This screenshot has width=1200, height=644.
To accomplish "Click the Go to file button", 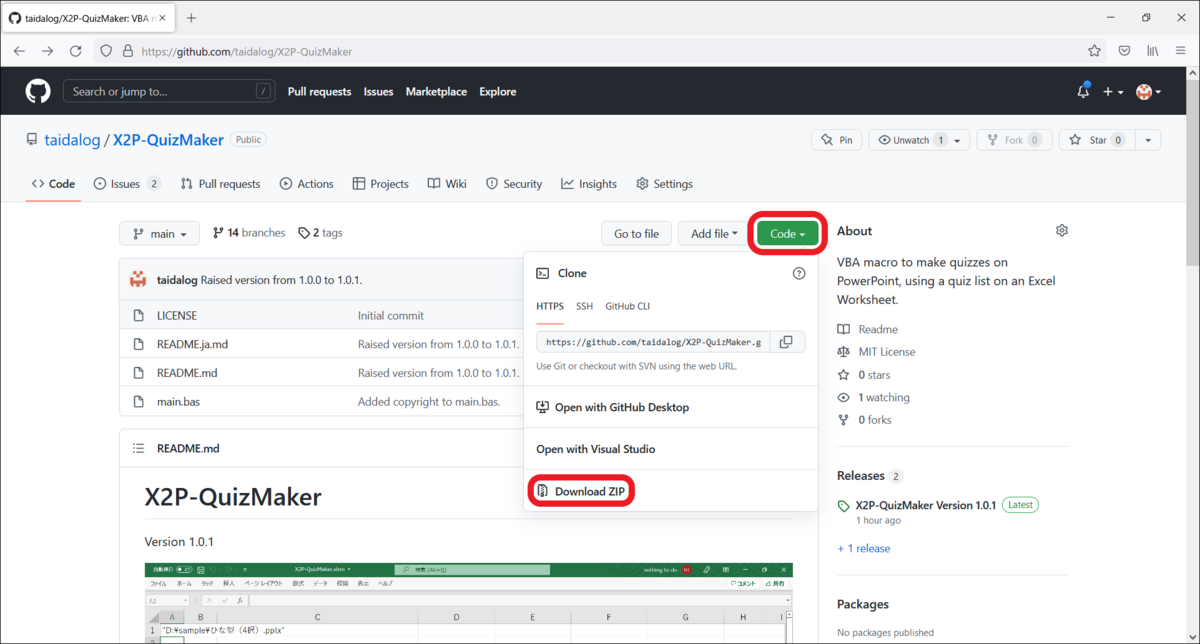I will 636,234.
